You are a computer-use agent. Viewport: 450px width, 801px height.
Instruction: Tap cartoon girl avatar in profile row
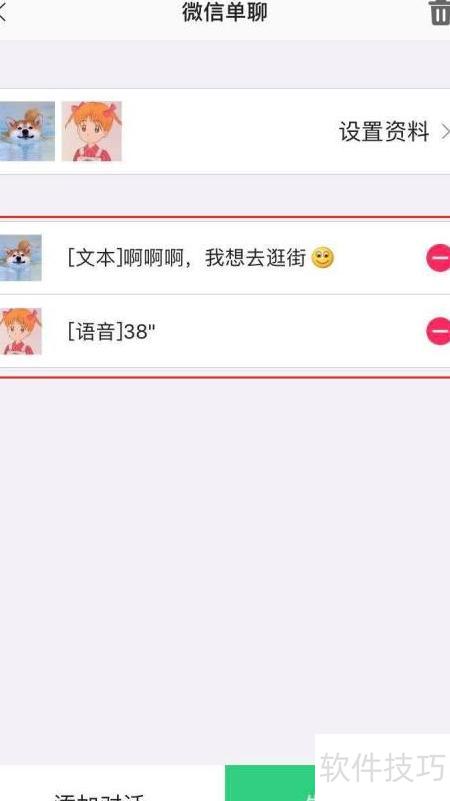pyautogui.click(x=91, y=131)
